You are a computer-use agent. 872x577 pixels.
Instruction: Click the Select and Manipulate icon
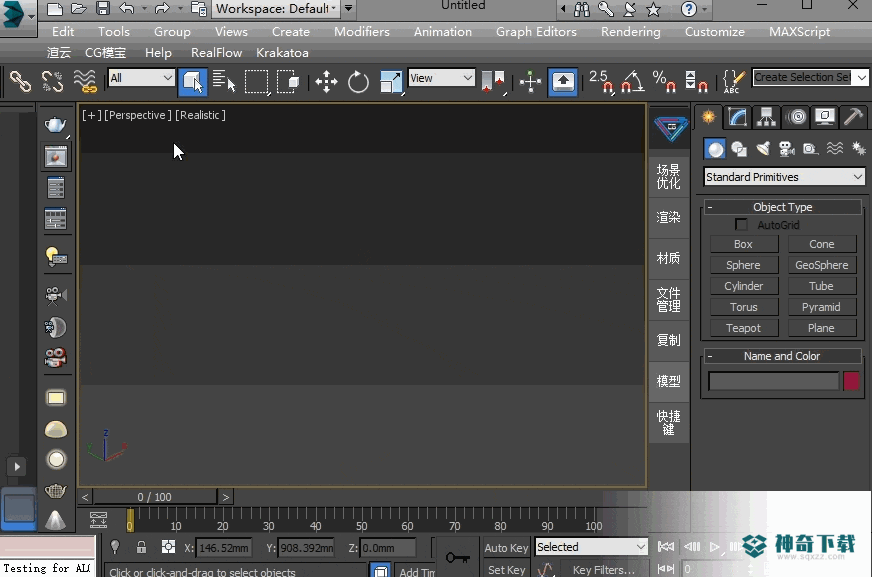530,82
